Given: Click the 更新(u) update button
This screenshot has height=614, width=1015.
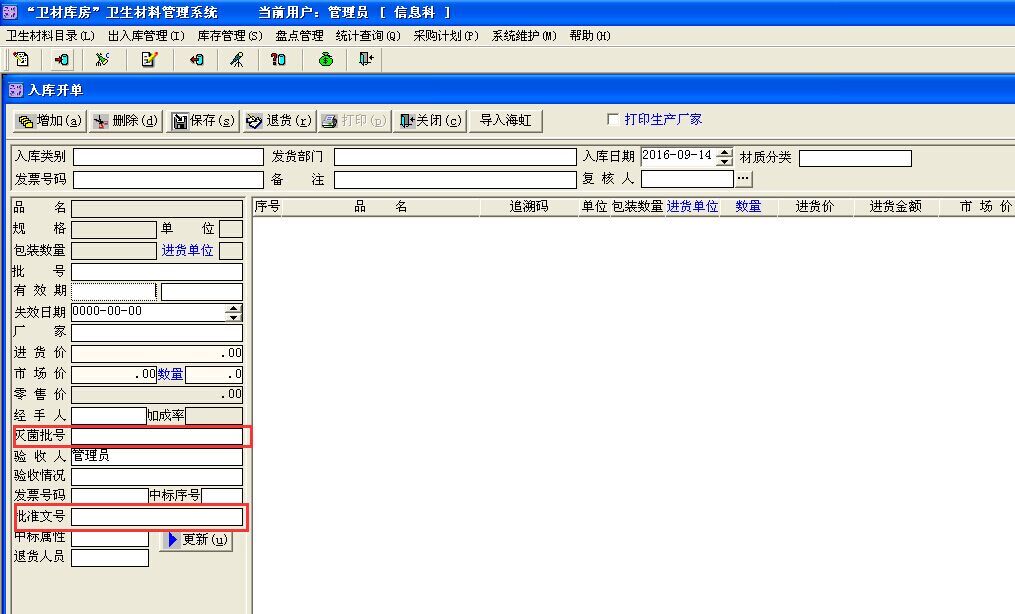Looking at the screenshot, I should tap(196, 540).
